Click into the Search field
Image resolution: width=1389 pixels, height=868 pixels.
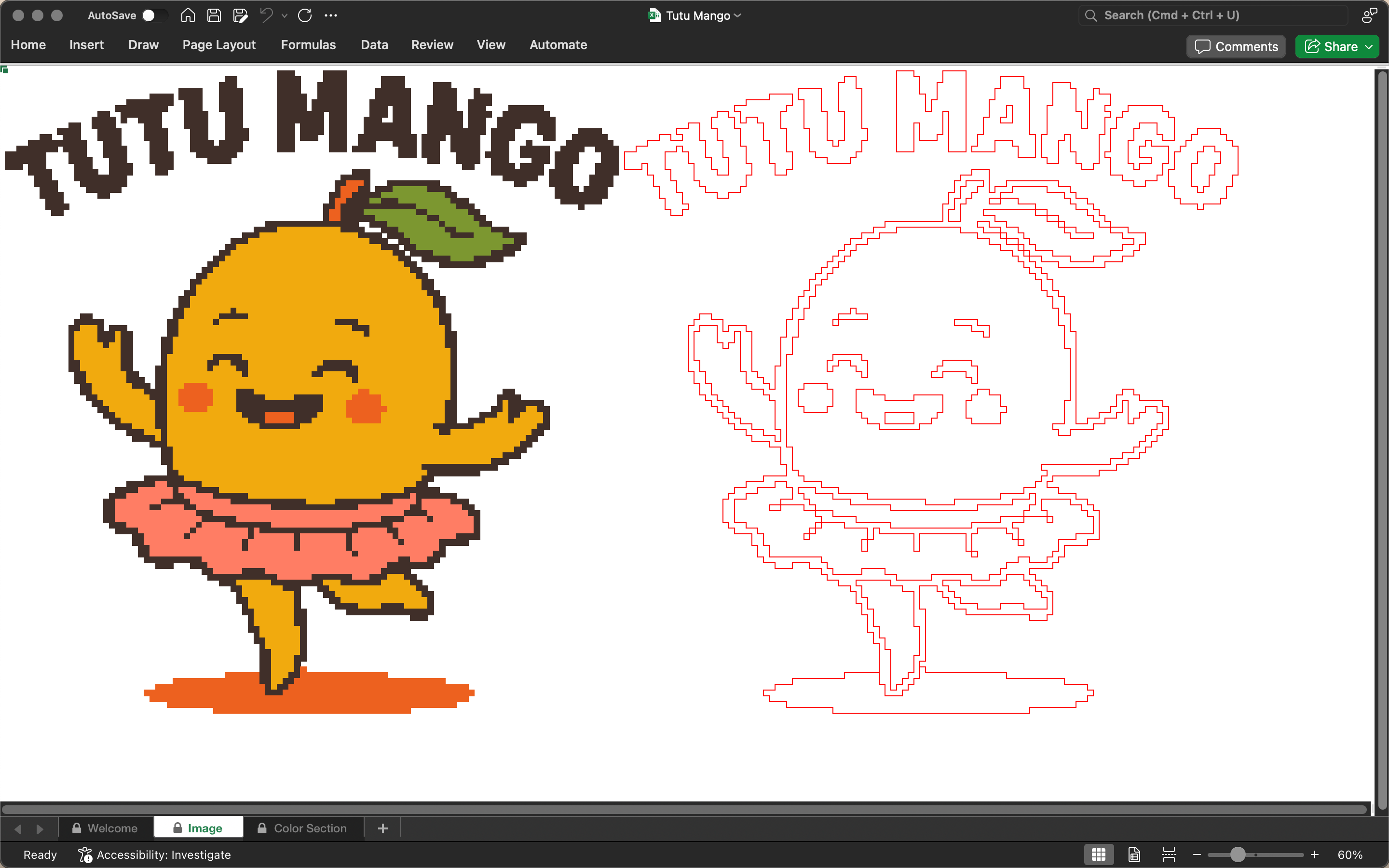(1213, 15)
